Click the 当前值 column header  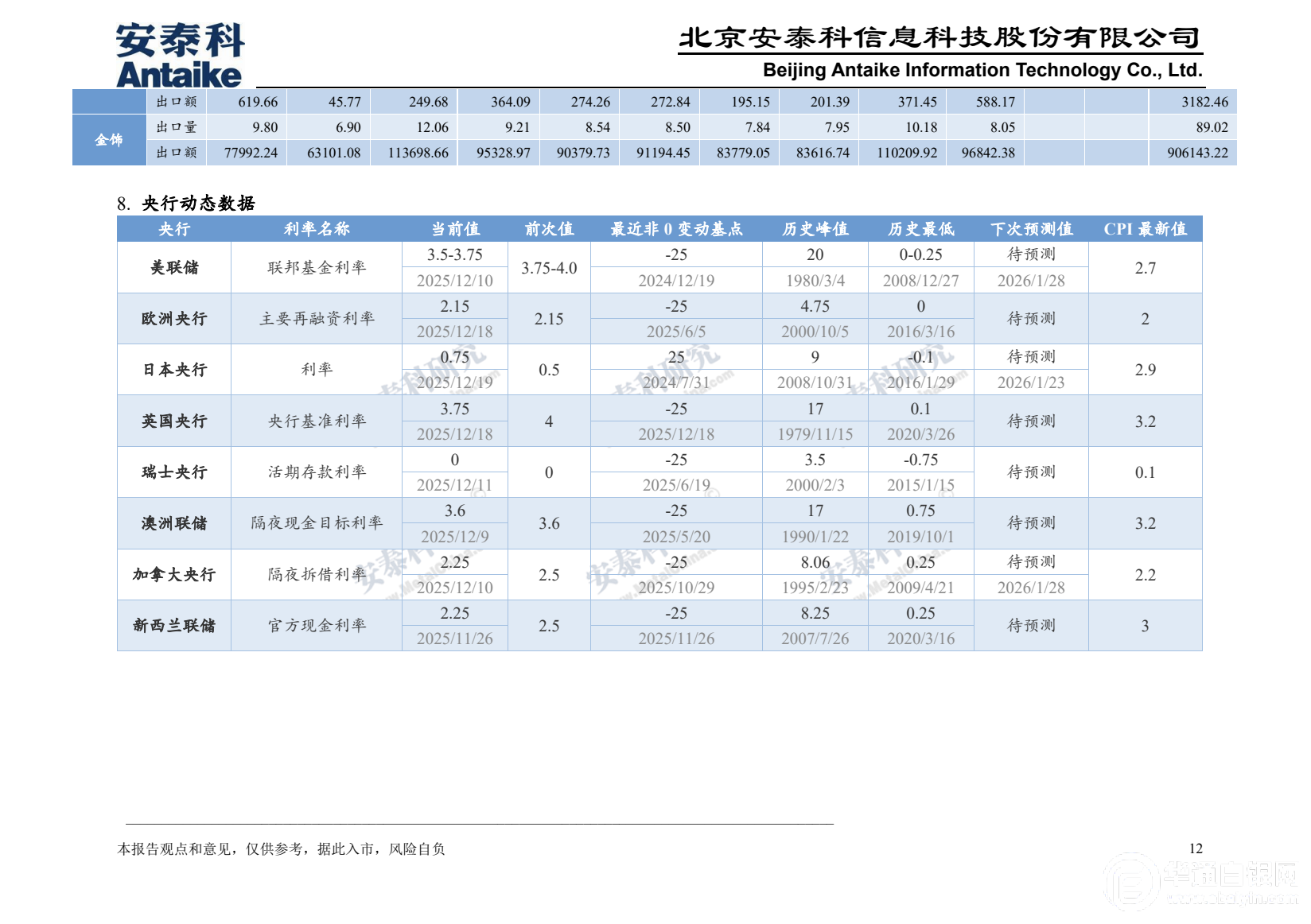(x=455, y=229)
